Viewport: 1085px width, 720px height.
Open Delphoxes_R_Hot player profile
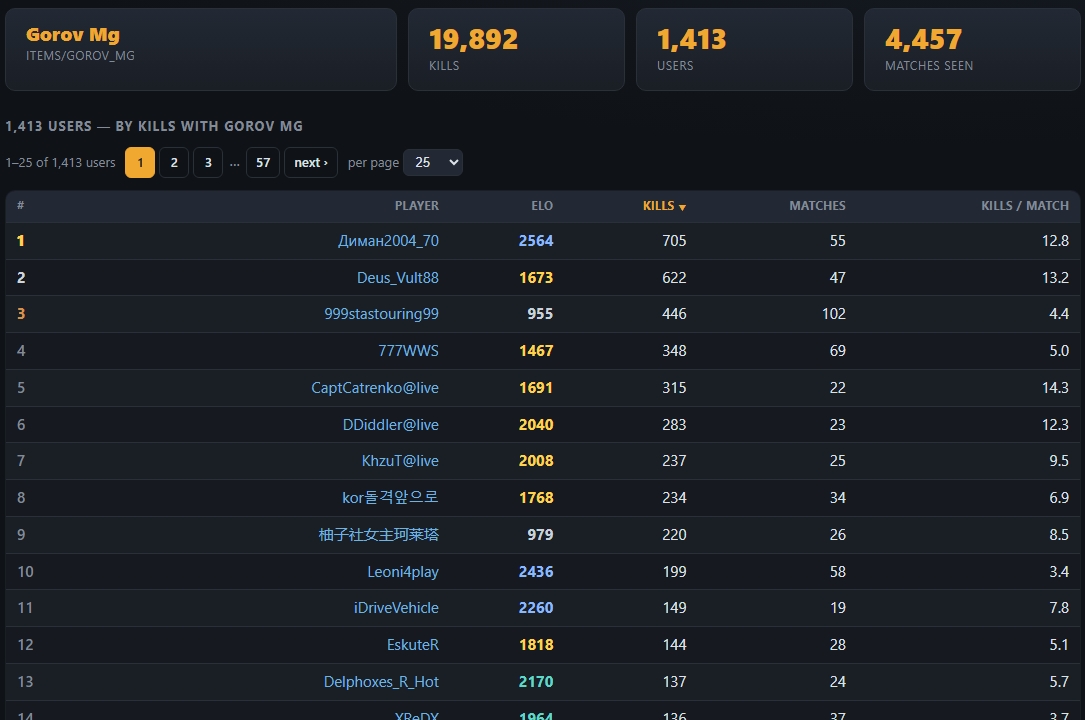point(381,682)
